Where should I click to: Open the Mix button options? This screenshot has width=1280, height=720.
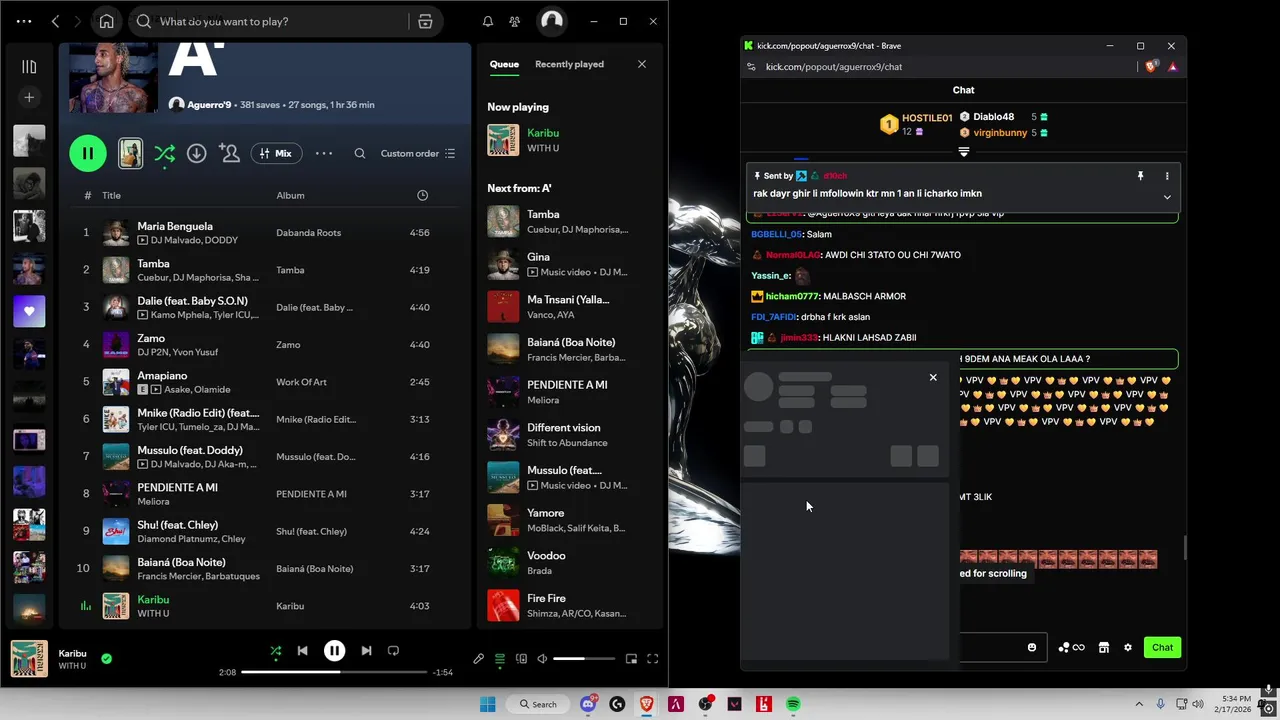[x=275, y=153]
